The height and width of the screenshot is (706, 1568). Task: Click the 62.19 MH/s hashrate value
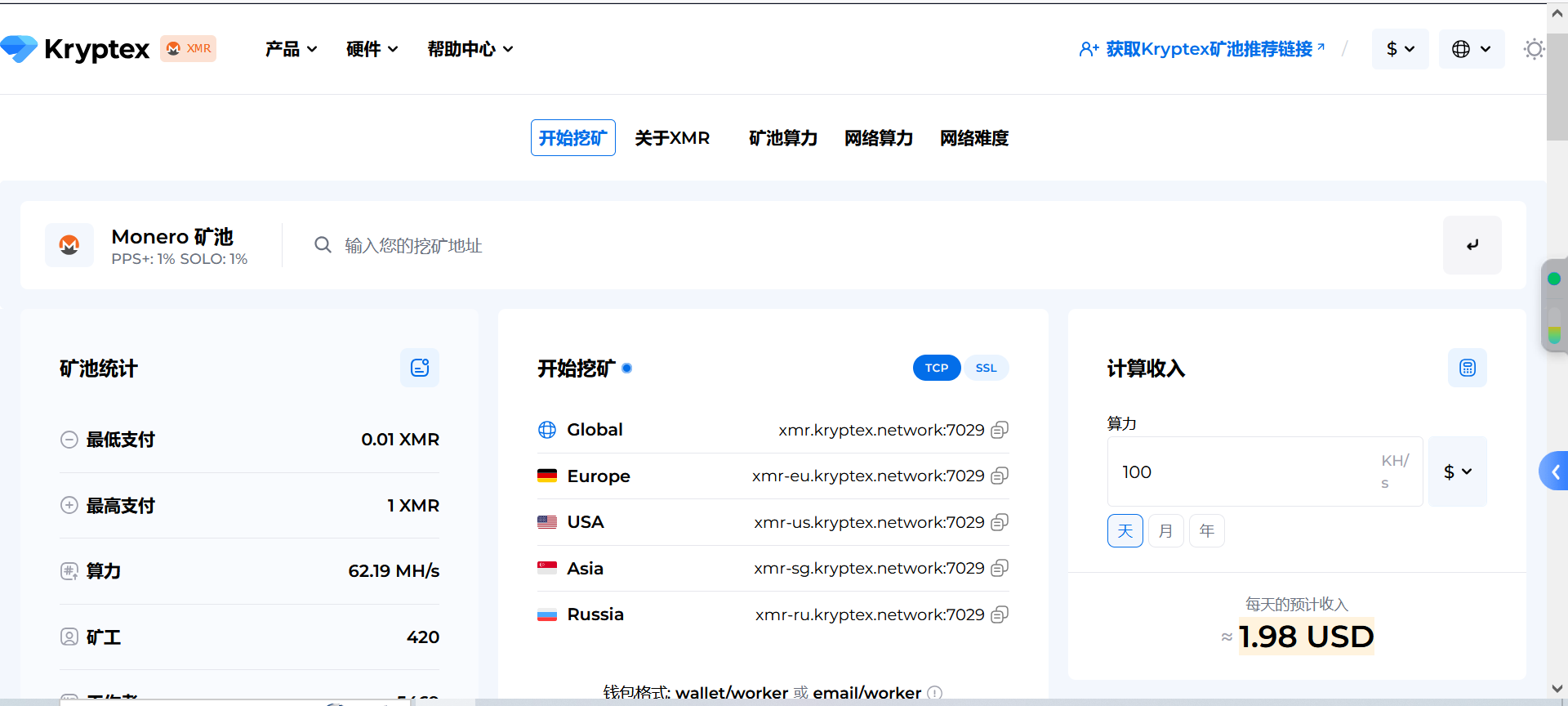394,571
